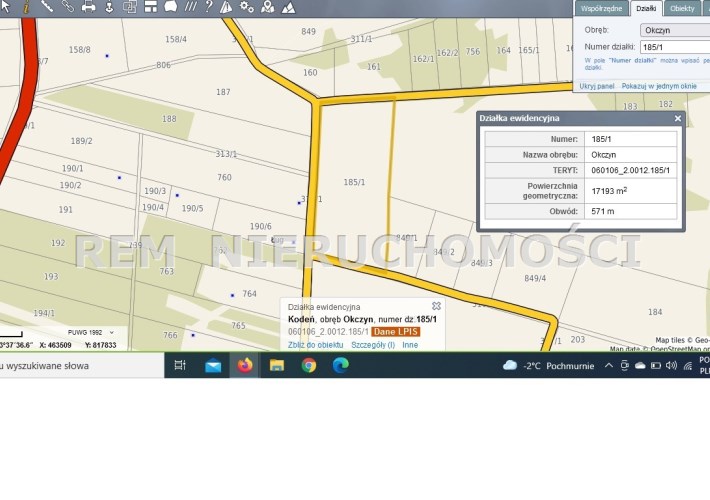
Task: Open the gears settings icon
Action: click(x=247, y=6)
